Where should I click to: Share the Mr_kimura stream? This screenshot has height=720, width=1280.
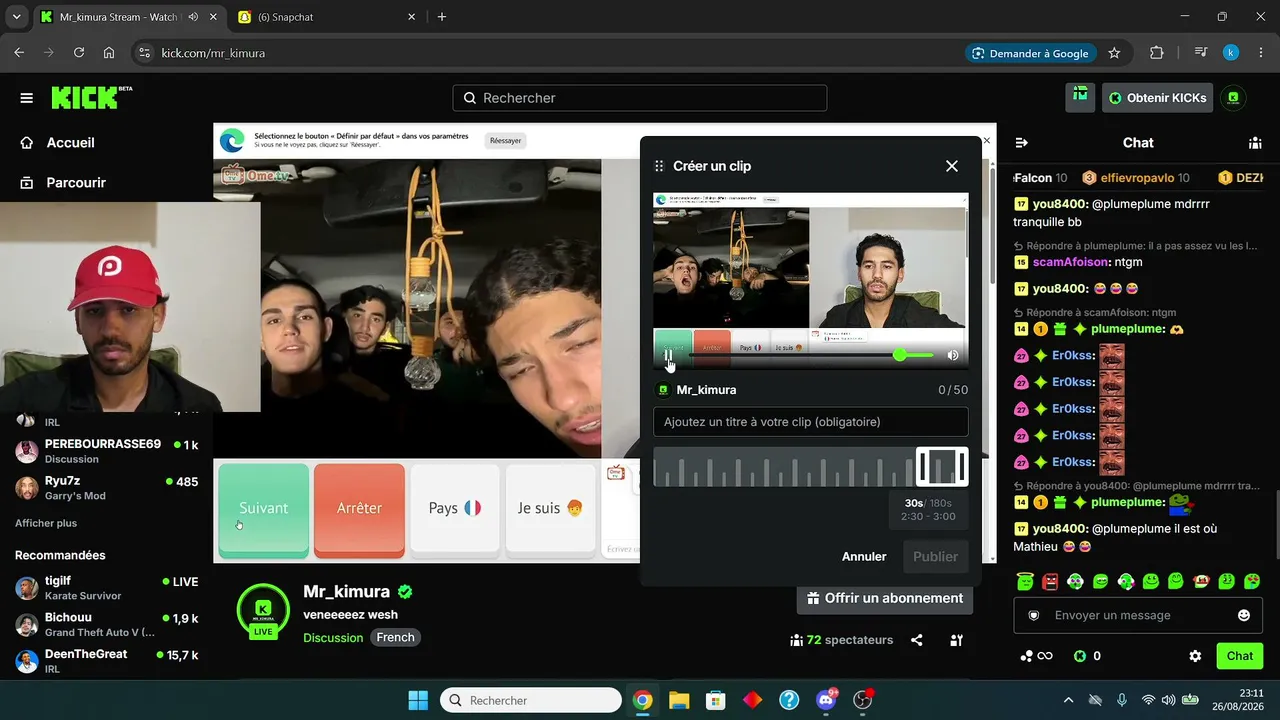(917, 640)
